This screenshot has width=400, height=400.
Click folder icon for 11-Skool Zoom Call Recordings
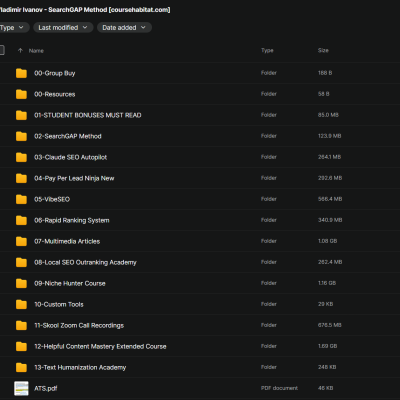click(21, 325)
